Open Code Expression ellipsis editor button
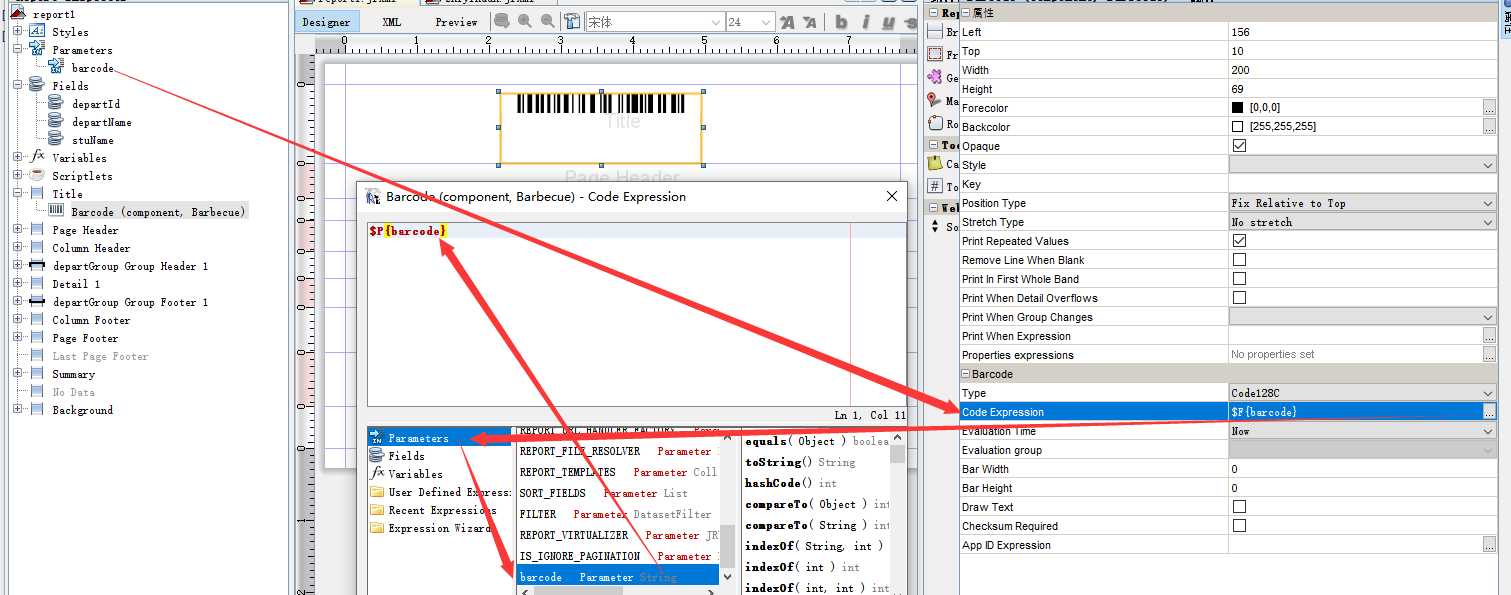This screenshot has width=1511, height=595. tap(1489, 412)
